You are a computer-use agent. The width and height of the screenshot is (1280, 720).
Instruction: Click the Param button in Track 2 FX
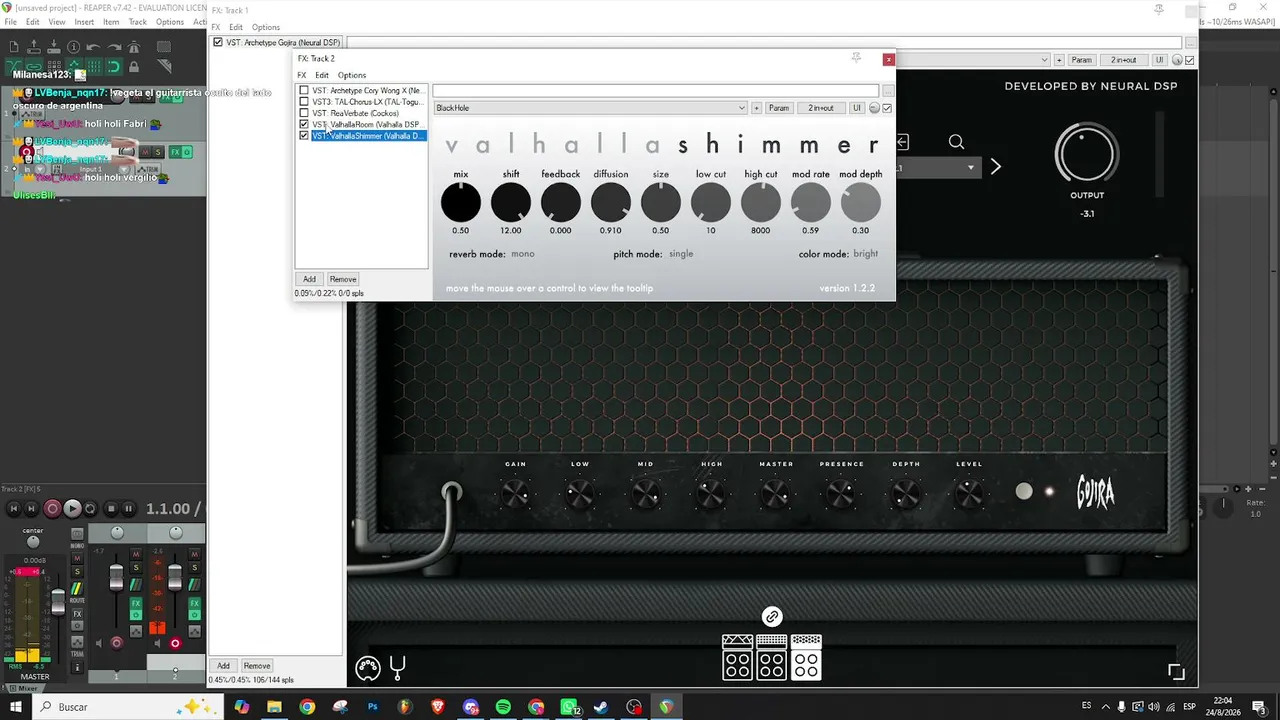pyautogui.click(x=779, y=108)
